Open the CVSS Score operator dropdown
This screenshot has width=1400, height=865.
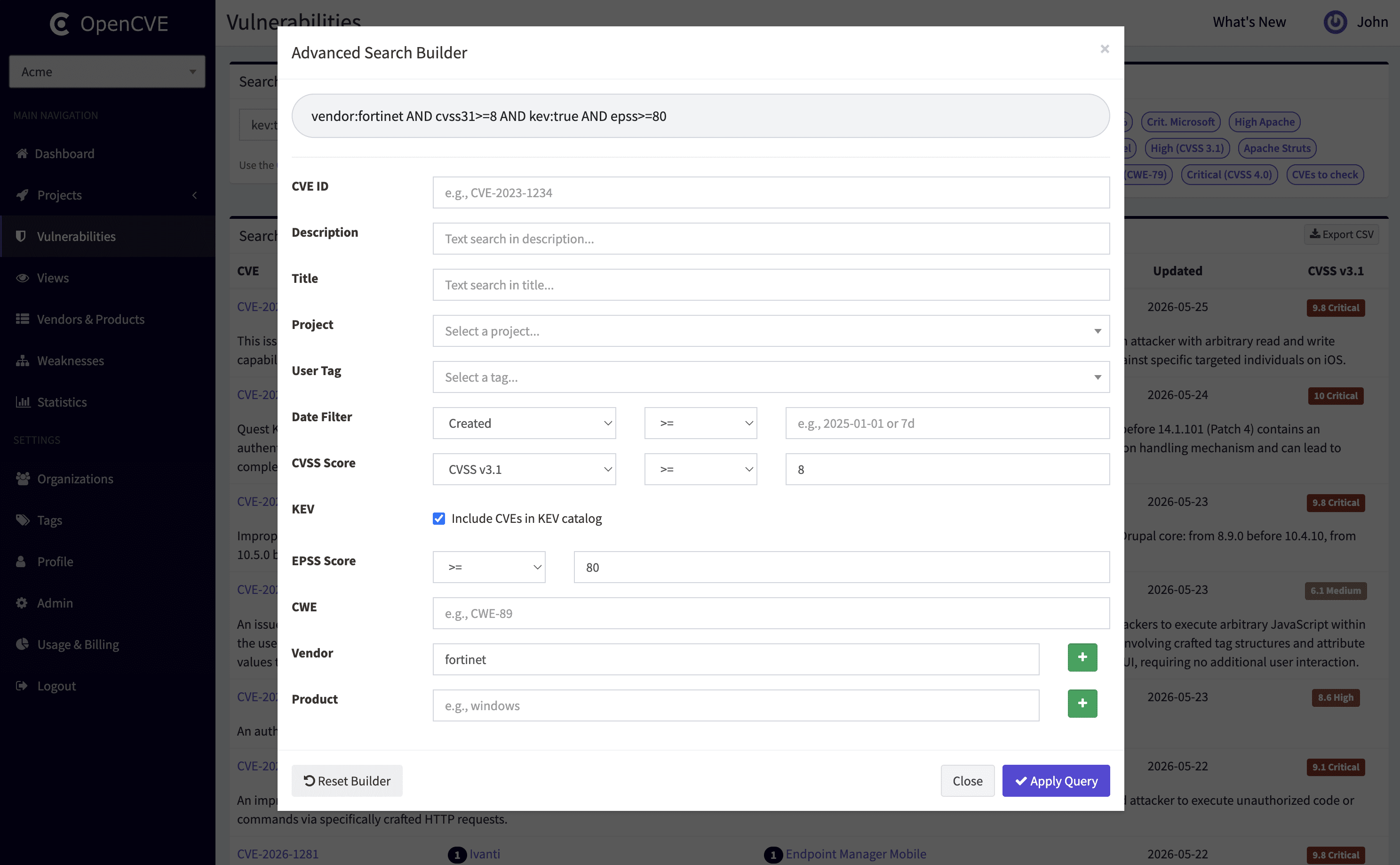pyautogui.click(x=700, y=469)
